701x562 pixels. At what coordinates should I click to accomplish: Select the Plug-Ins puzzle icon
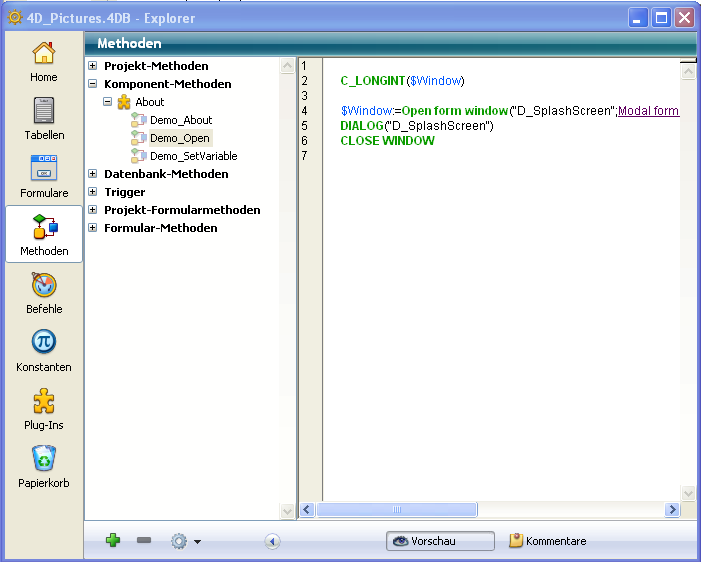[x=43, y=408]
